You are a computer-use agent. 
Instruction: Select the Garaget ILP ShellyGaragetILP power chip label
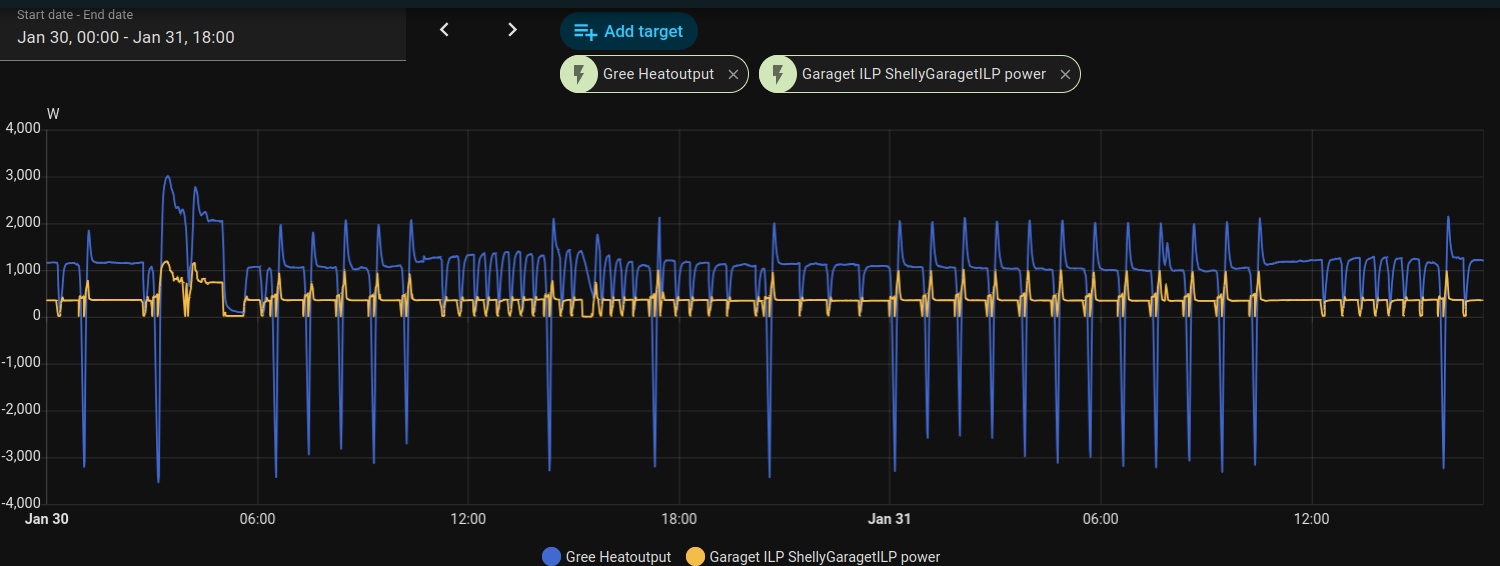(x=923, y=74)
